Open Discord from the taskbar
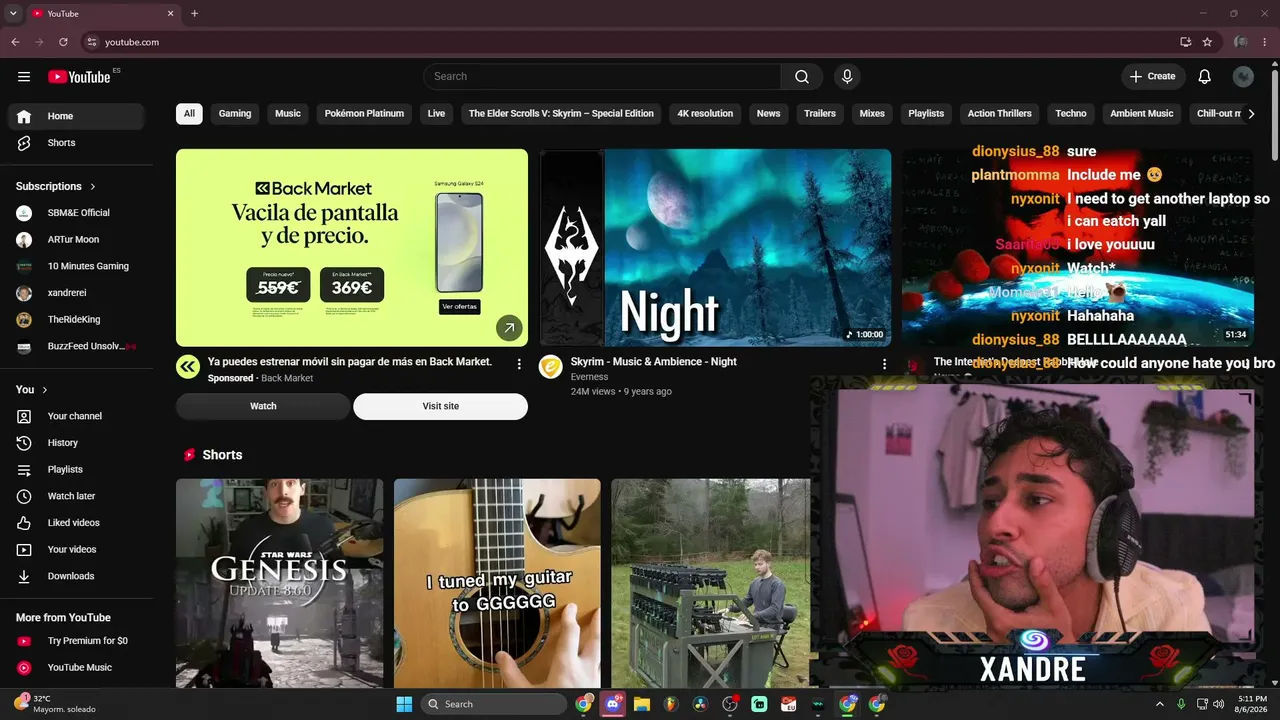 click(x=613, y=704)
